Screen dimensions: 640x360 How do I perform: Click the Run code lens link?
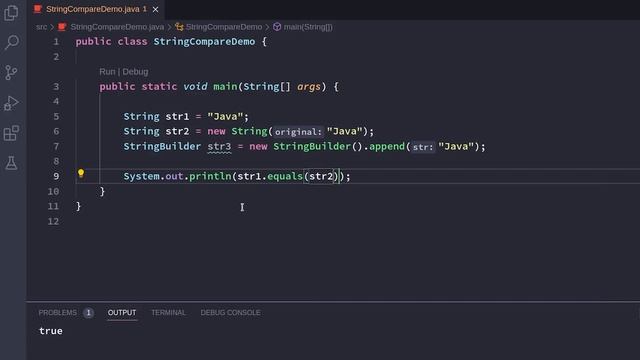[107, 72]
